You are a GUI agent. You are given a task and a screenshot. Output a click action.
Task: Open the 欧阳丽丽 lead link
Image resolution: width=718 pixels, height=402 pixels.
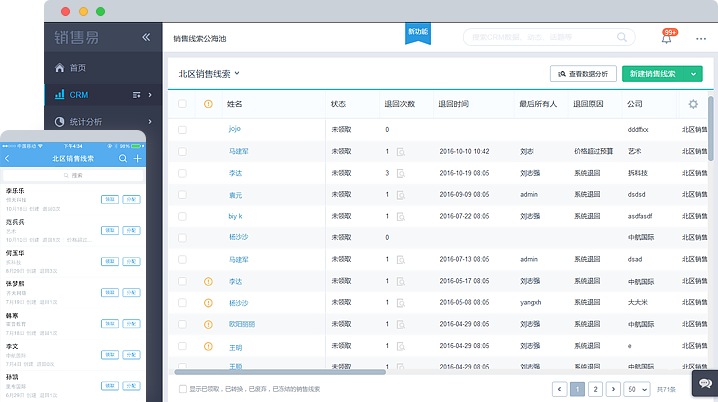click(x=242, y=324)
